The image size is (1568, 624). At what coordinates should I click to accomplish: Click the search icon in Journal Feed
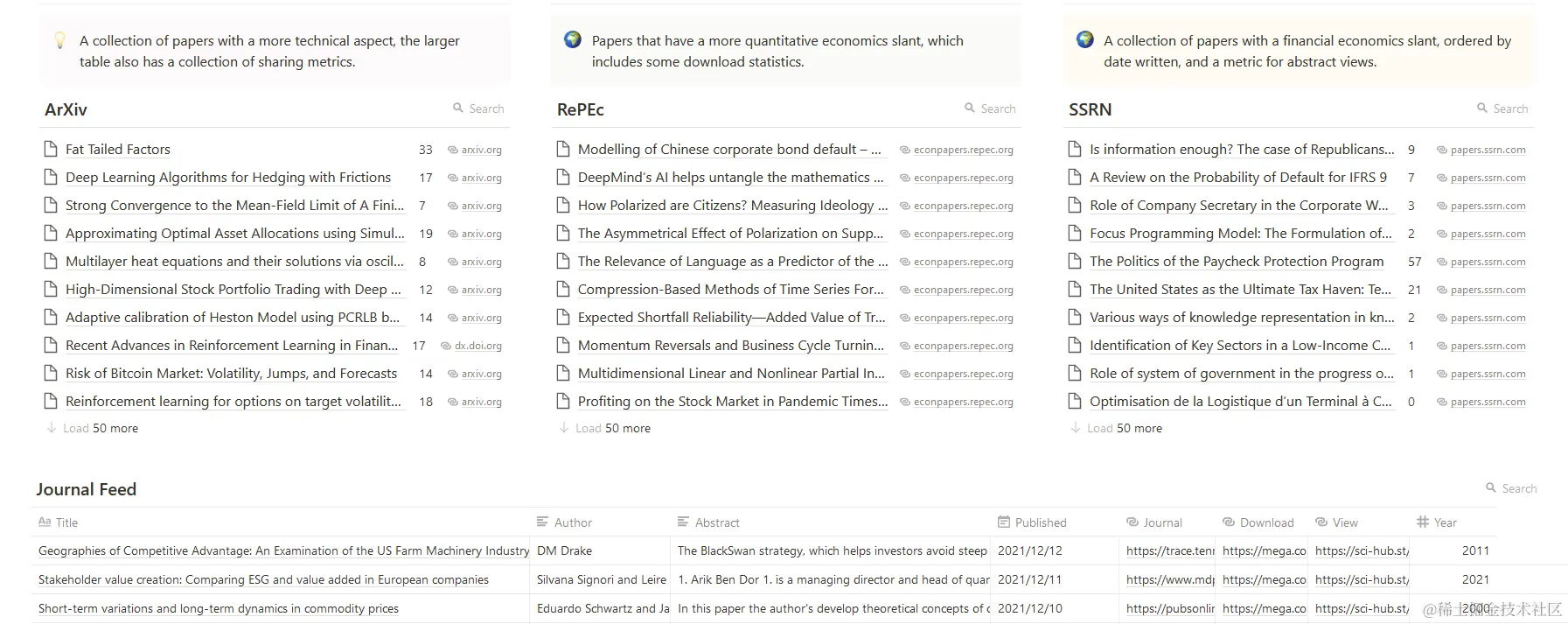[x=1491, y=488]
